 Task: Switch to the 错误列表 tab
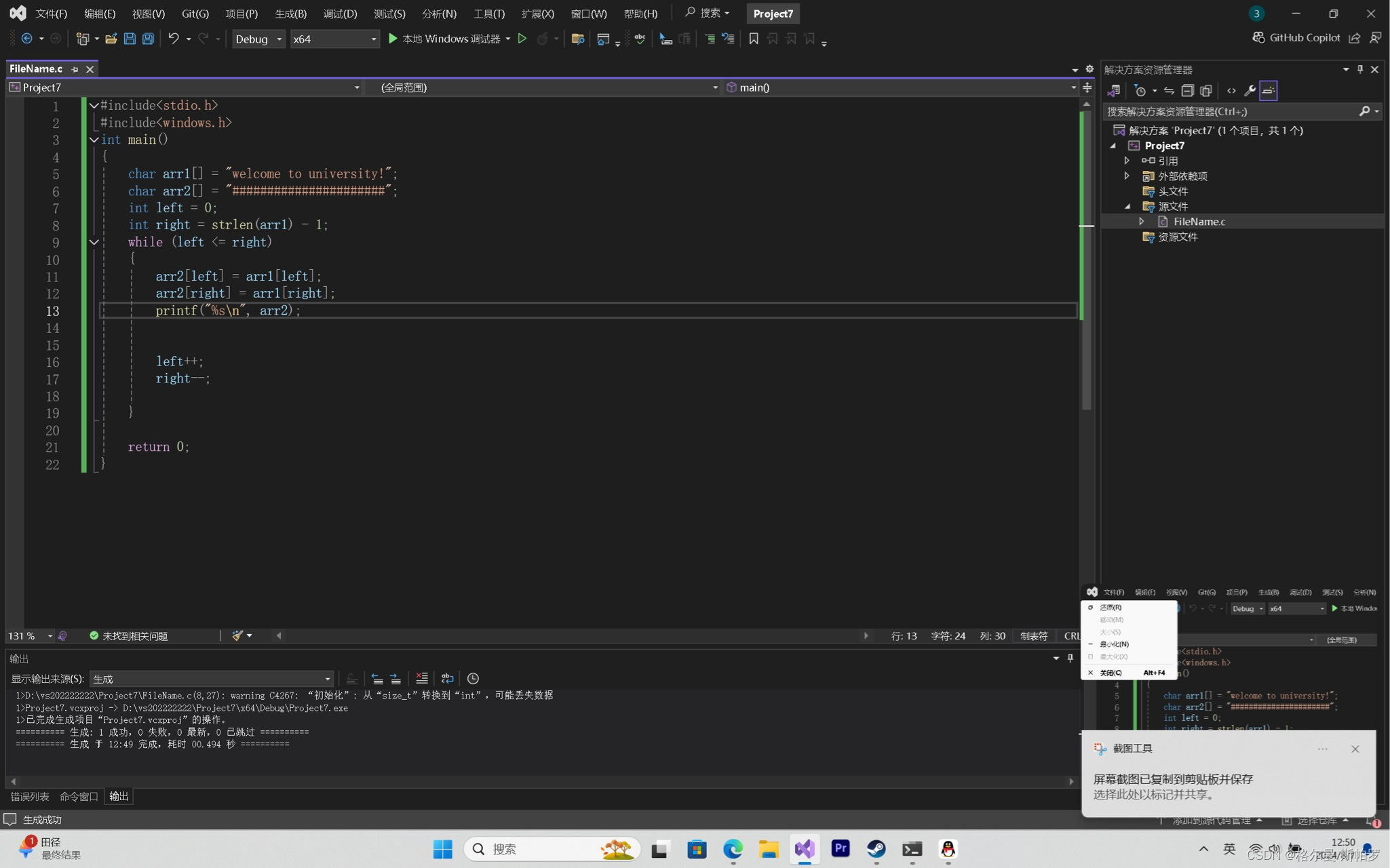(30, 796)
